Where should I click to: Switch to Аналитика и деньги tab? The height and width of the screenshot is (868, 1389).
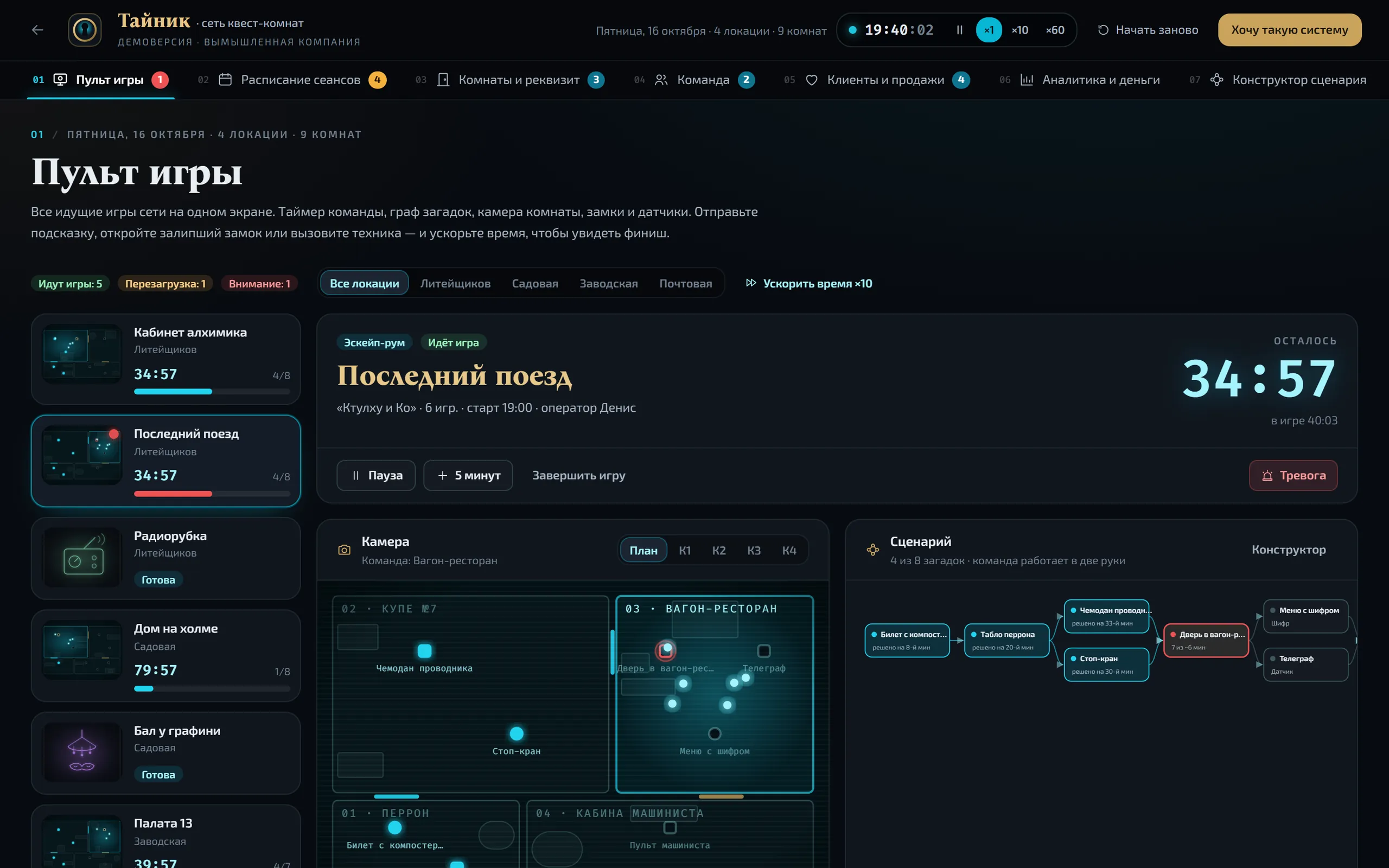[1080, 80]
